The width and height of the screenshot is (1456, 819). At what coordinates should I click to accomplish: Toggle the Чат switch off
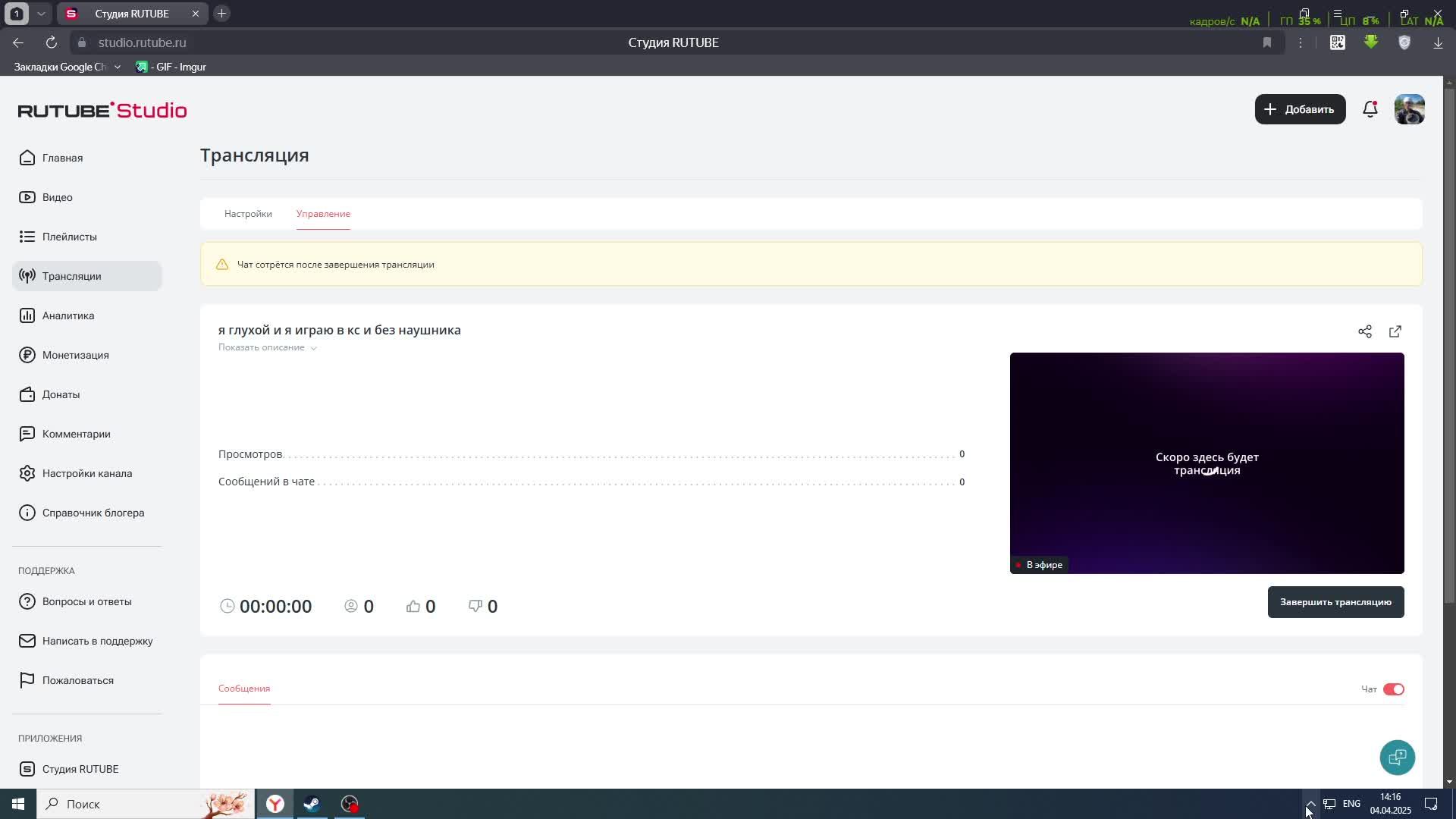pos(1394,689)
